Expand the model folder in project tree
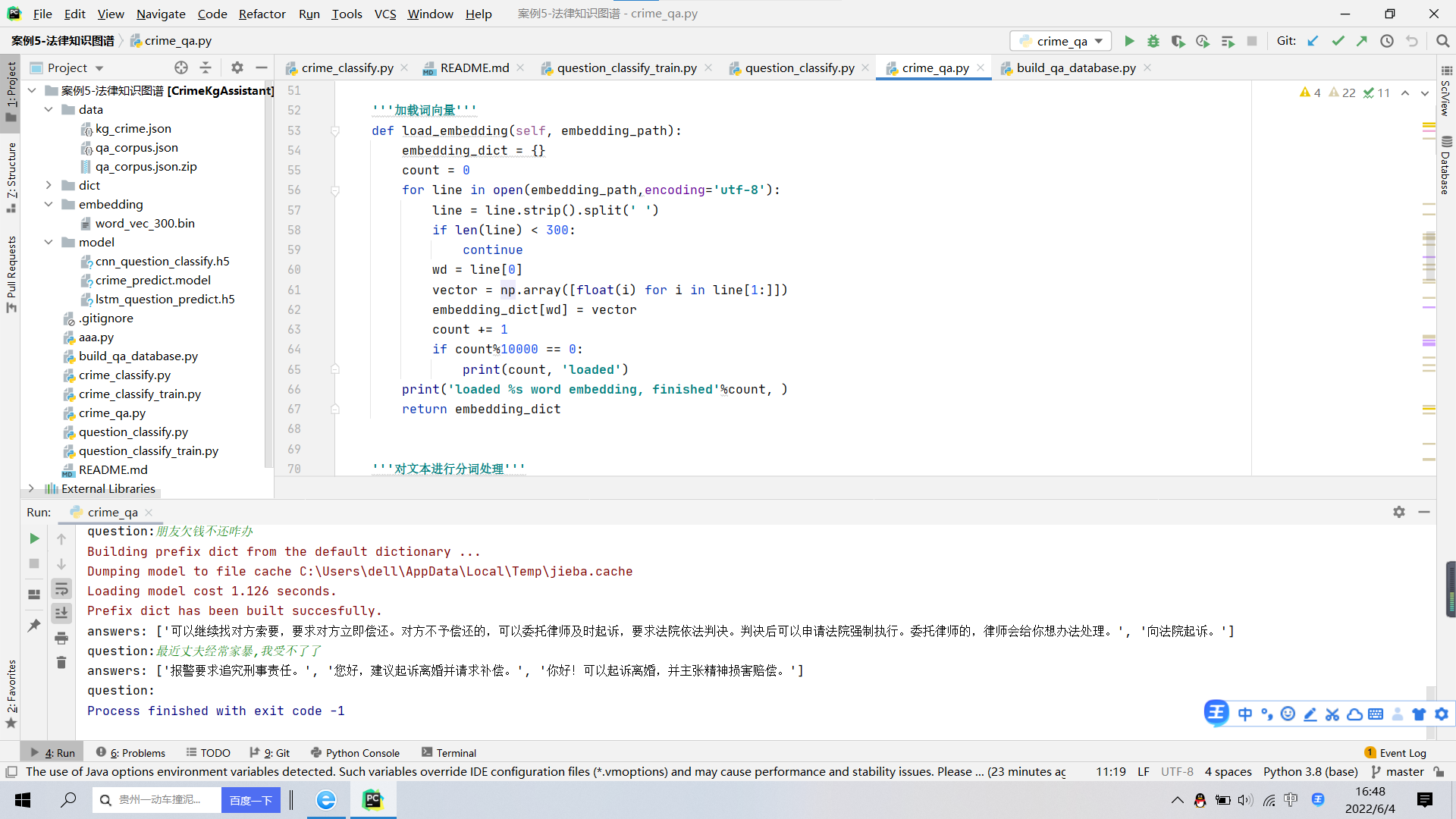The width and height of the screenshot is (1456, 819). click(48, 242)
